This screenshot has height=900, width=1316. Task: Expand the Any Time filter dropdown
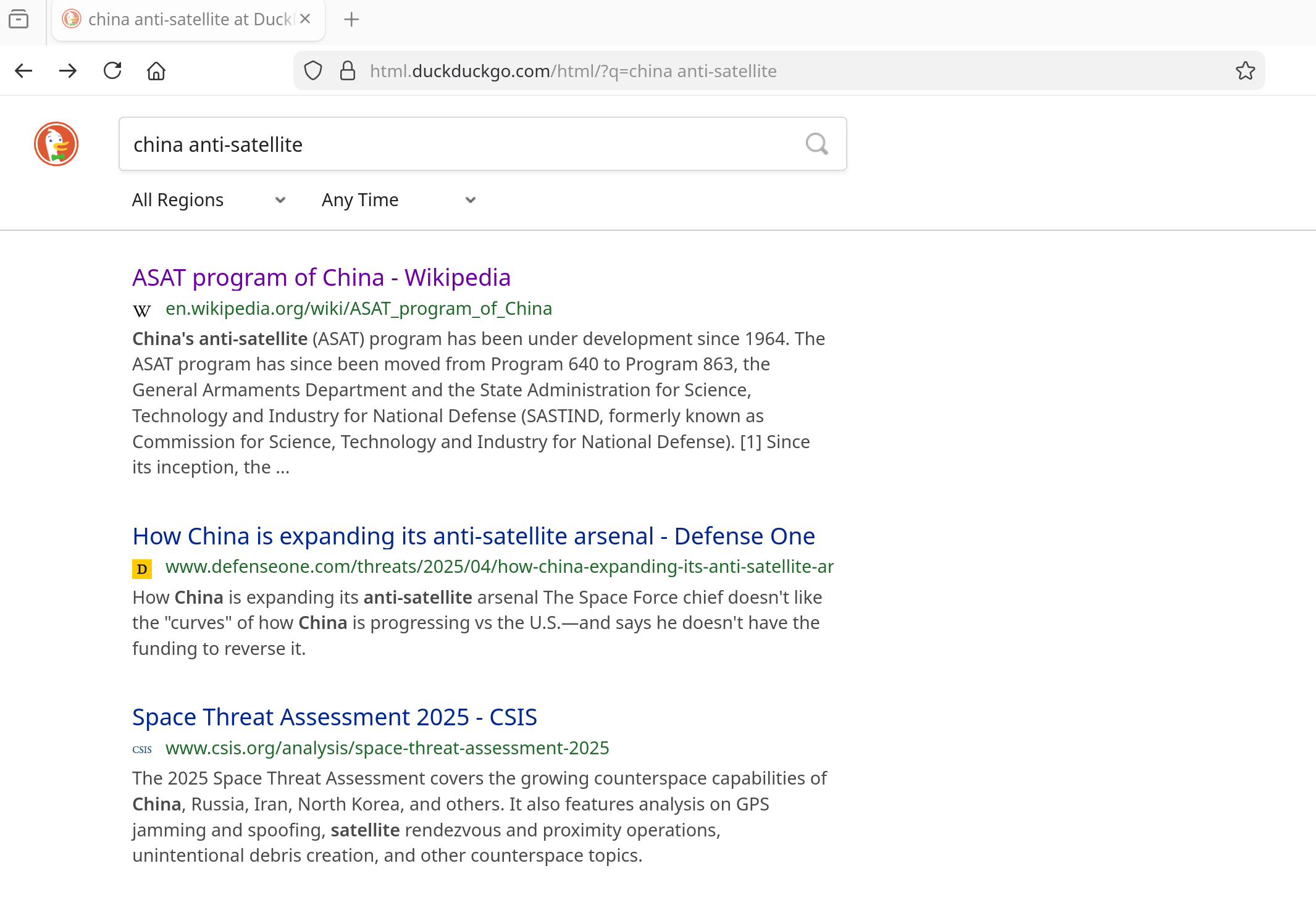click(x=398, y=200)
